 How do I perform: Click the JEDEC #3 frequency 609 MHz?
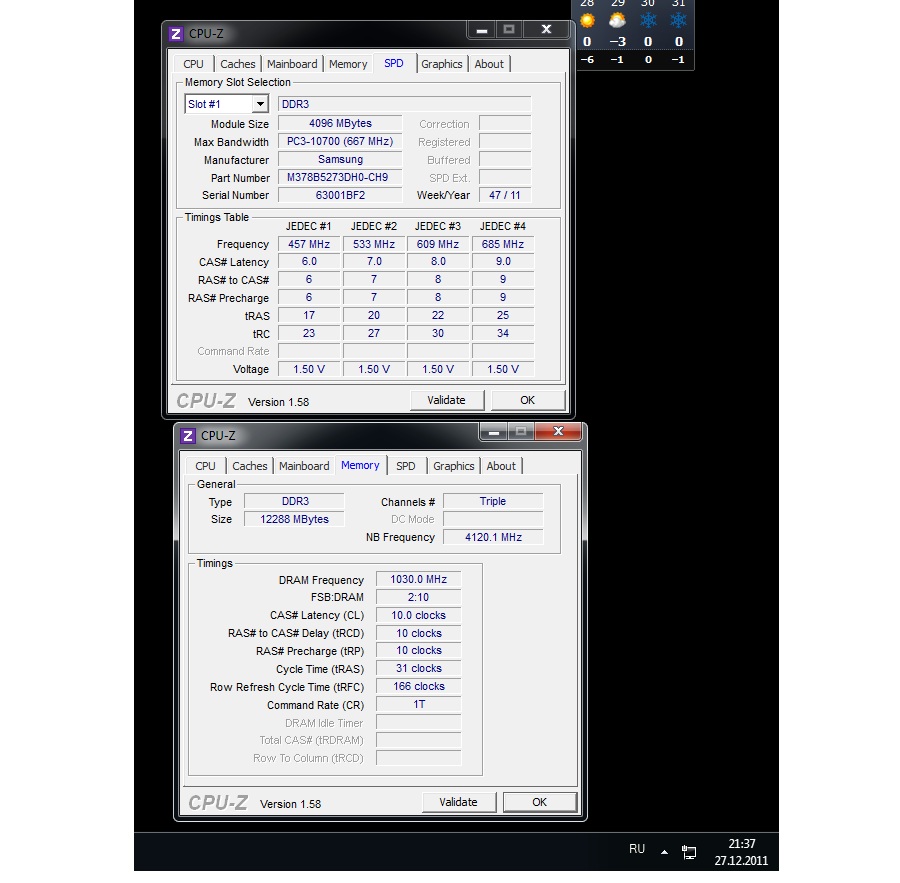point(438,244)
